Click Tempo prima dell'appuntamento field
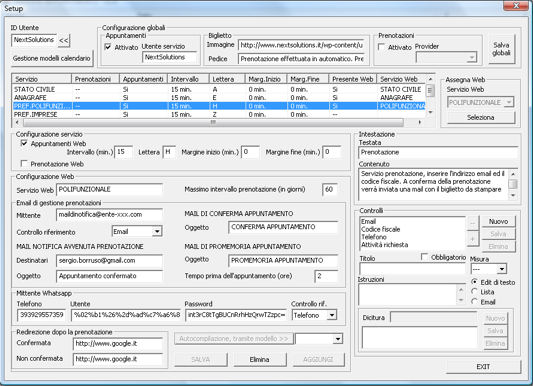533x386 pixels. (326, 276)
